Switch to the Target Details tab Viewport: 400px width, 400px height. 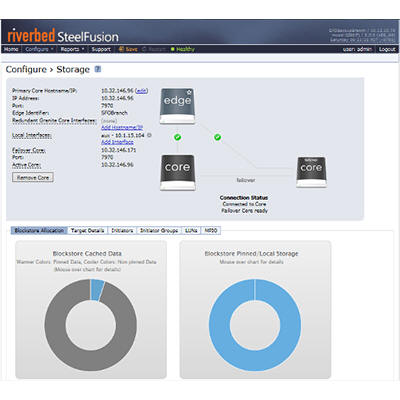[88, 230]
